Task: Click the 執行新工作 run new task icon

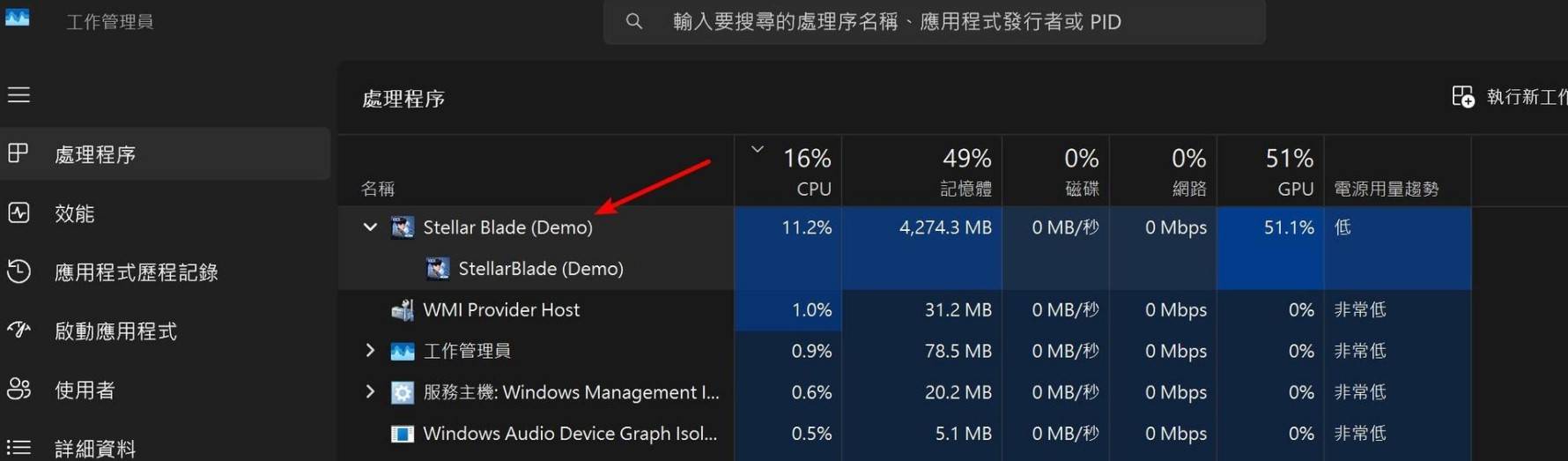Action: coord(1462,96)
